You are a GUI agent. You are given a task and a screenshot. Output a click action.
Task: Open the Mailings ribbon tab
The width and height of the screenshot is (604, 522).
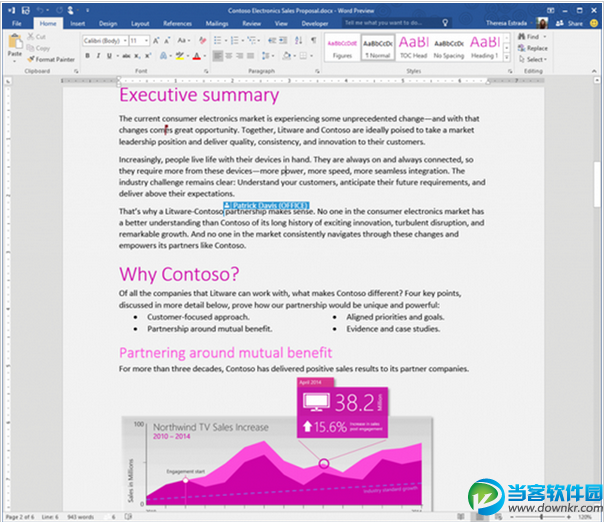218,22
